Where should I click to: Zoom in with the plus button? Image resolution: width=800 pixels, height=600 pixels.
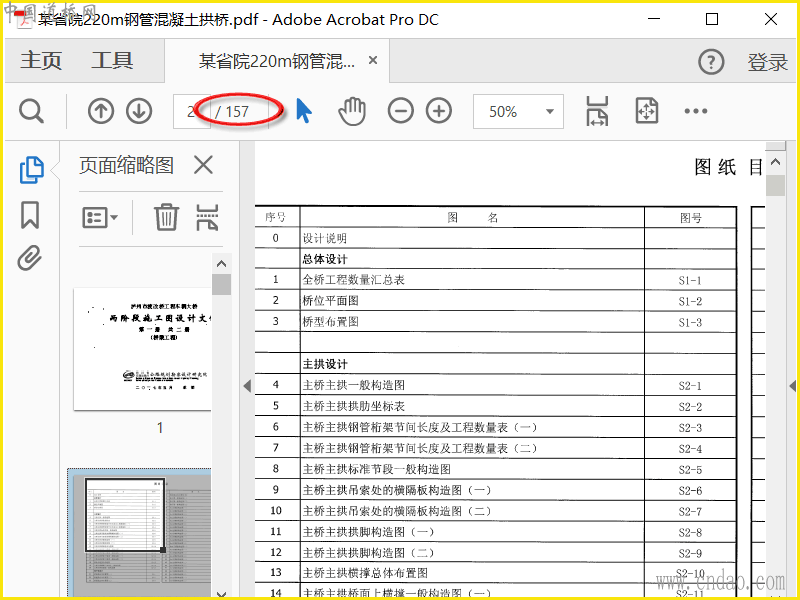pyautogui.click(x=439, y=111)
